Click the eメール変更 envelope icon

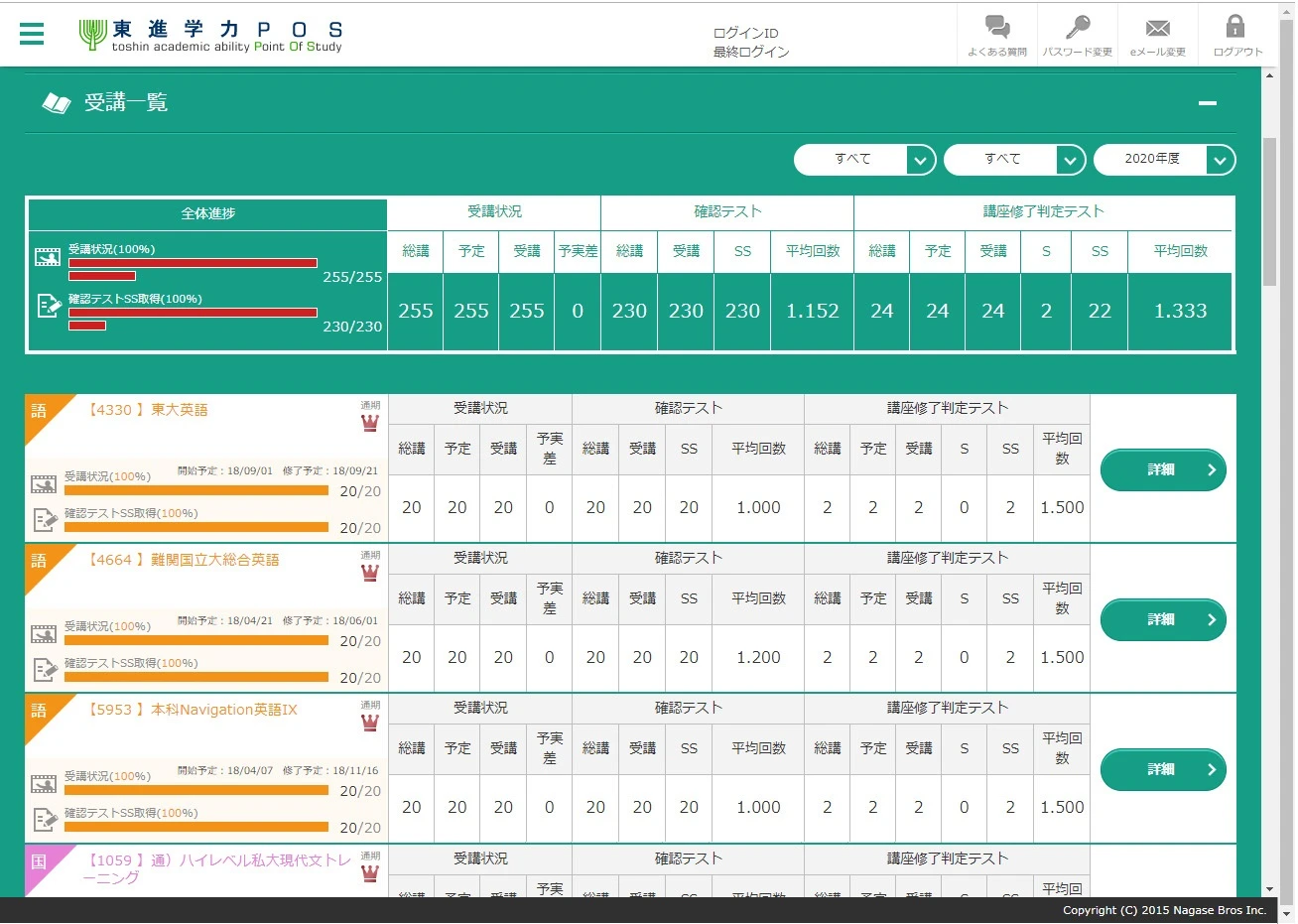[1157, 28]
